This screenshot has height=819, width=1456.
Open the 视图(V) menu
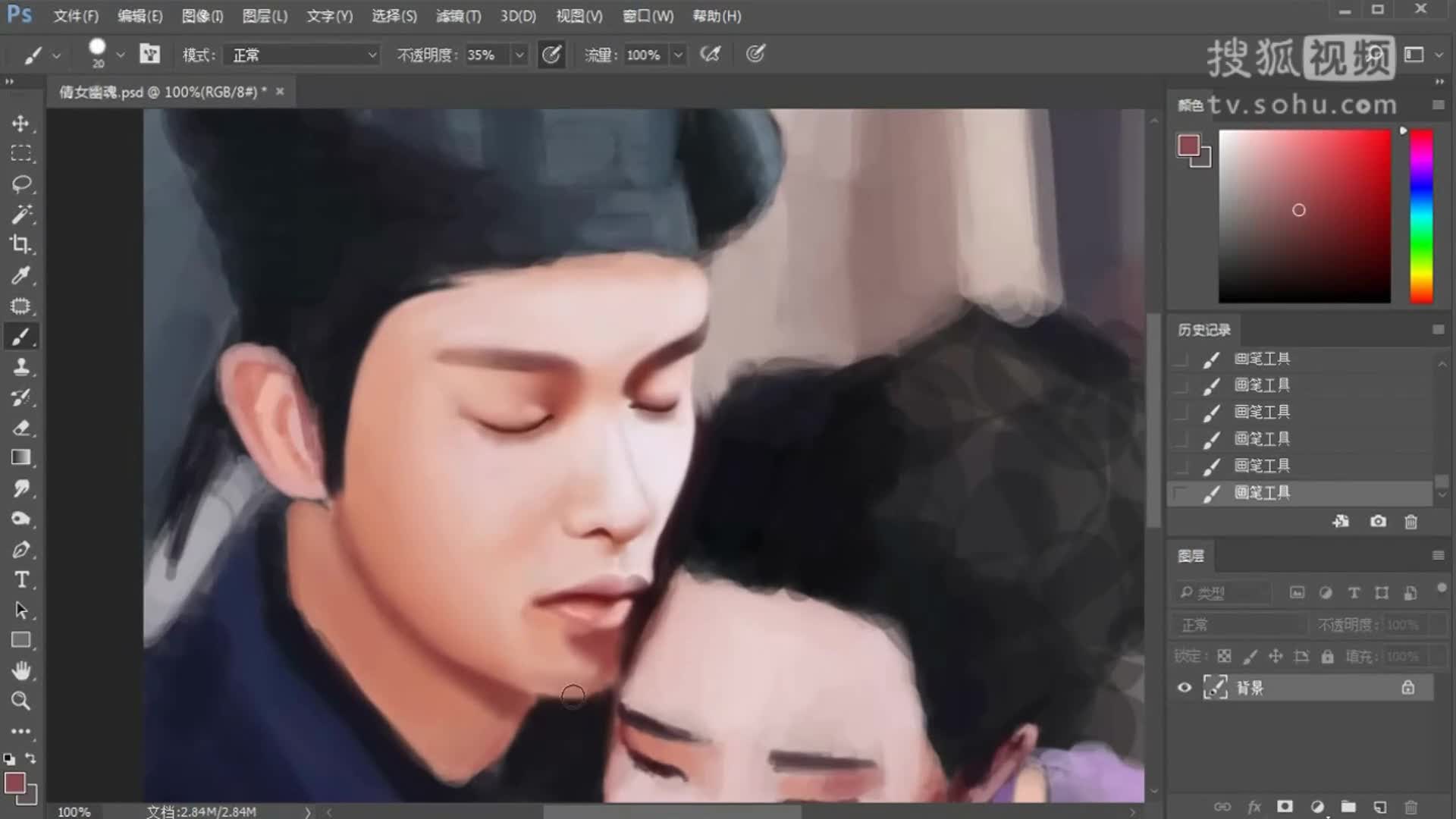pyautogui.click(x=579, y=16)
